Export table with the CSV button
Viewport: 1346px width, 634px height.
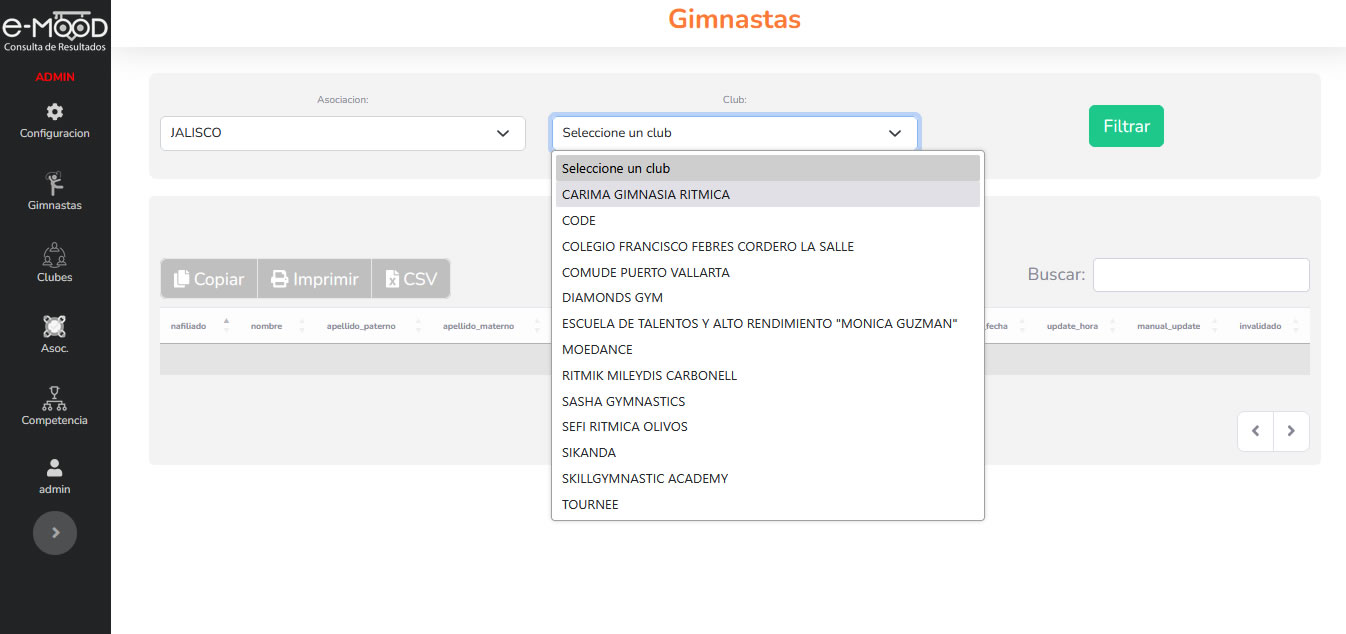411,279
